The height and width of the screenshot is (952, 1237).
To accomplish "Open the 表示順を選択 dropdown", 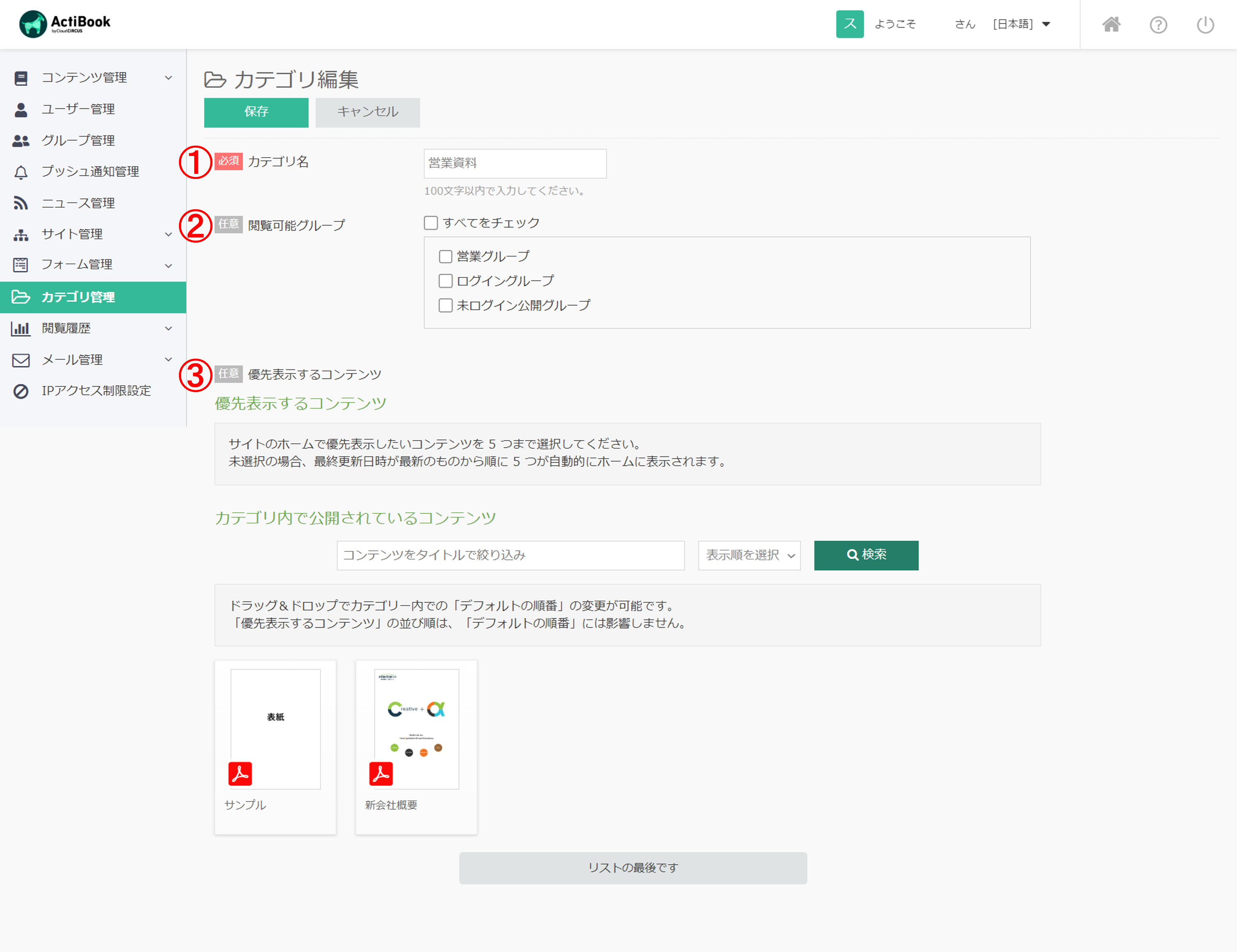I will [749, 555].
